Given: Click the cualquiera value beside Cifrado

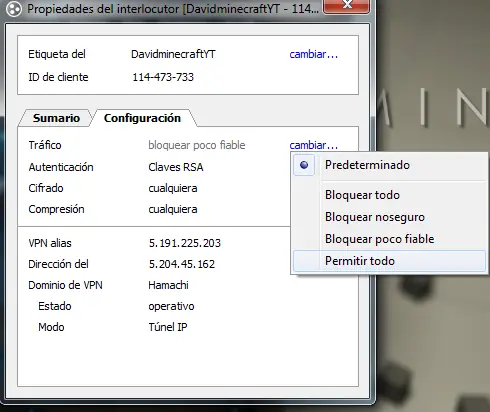Looking at the screenshot, I should (x=173, y=188).
